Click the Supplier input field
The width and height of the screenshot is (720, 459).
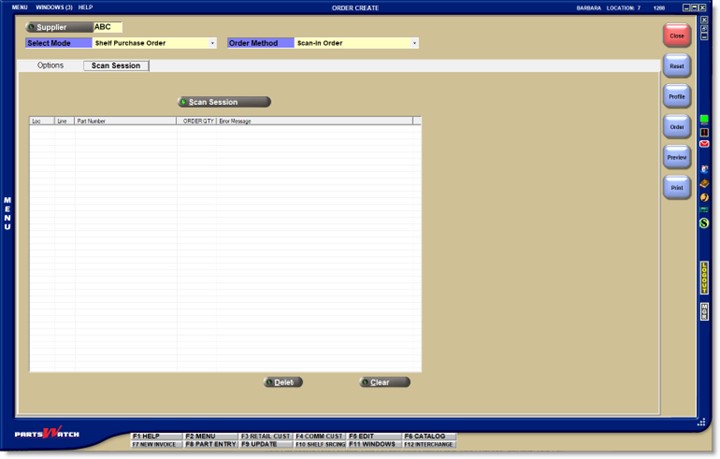click(x=107, y=27)
